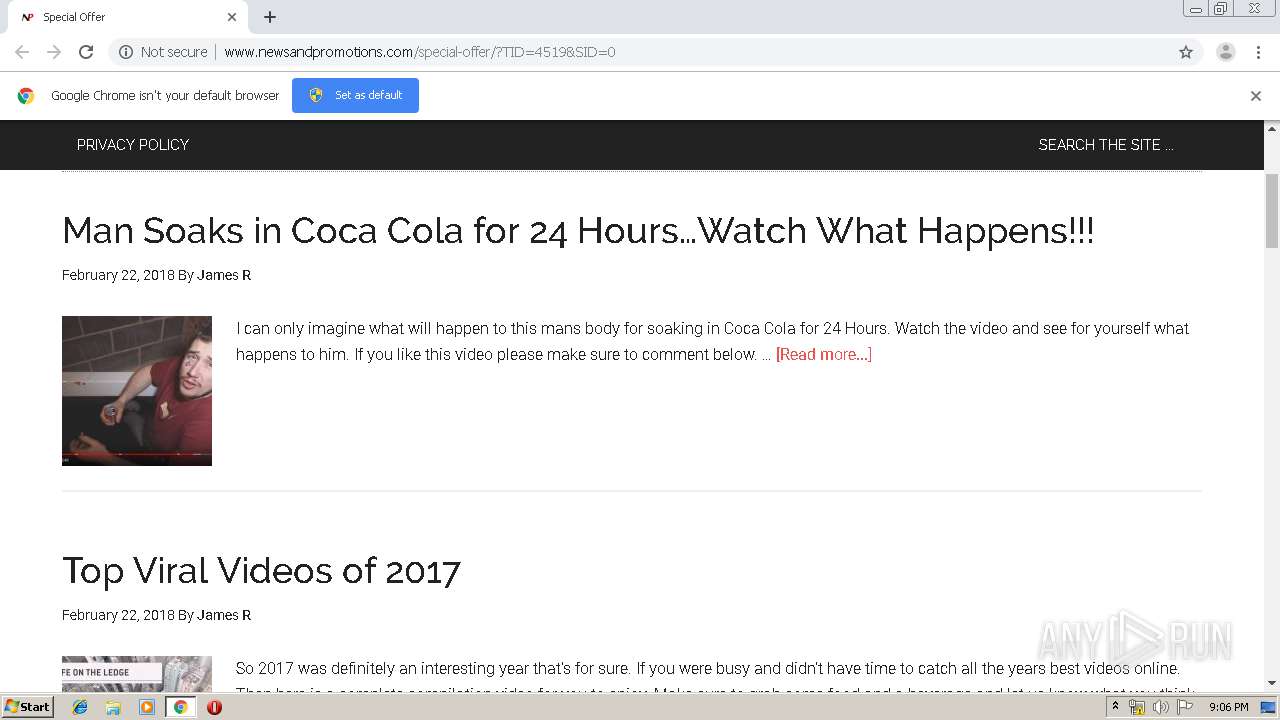Click the browser forward arrow
Image resolution: width=1280 pixels, height=720 pixels.
[x=54, y=52]
